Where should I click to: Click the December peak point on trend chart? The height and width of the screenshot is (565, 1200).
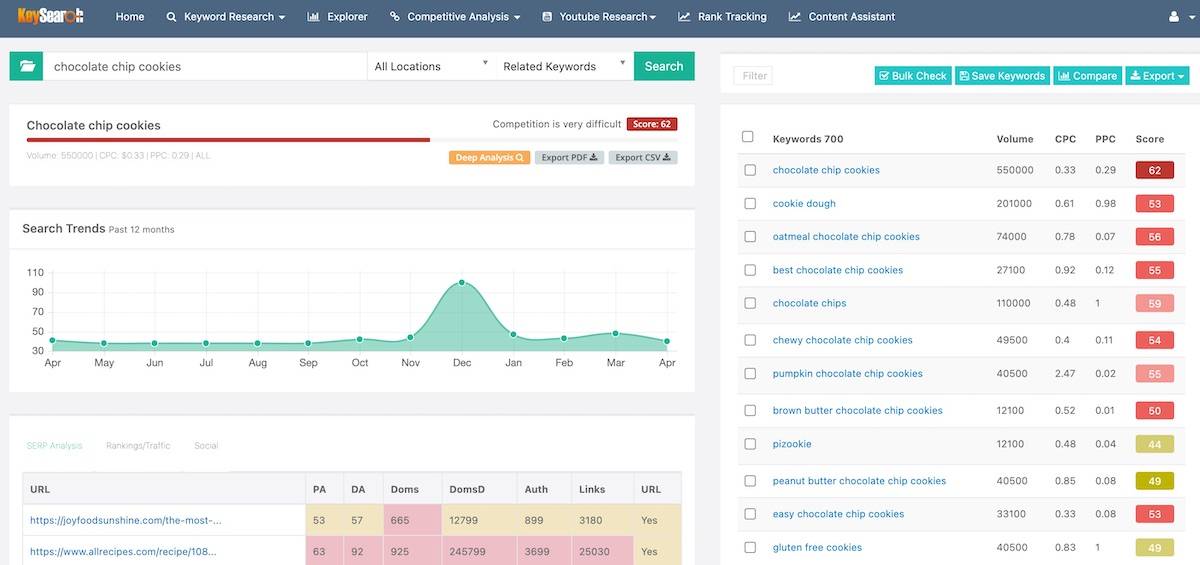462,282
